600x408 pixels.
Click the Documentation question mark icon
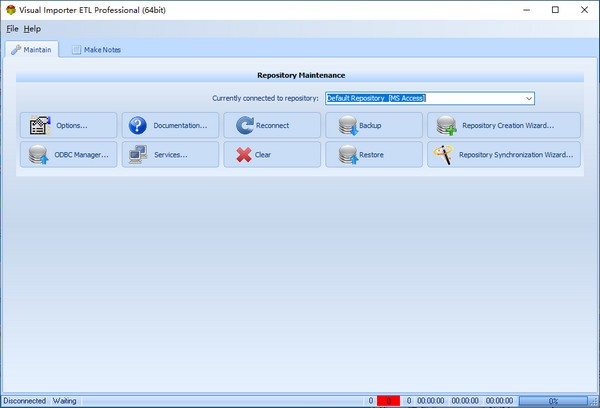pyautogui.click(x=138, y=126)
